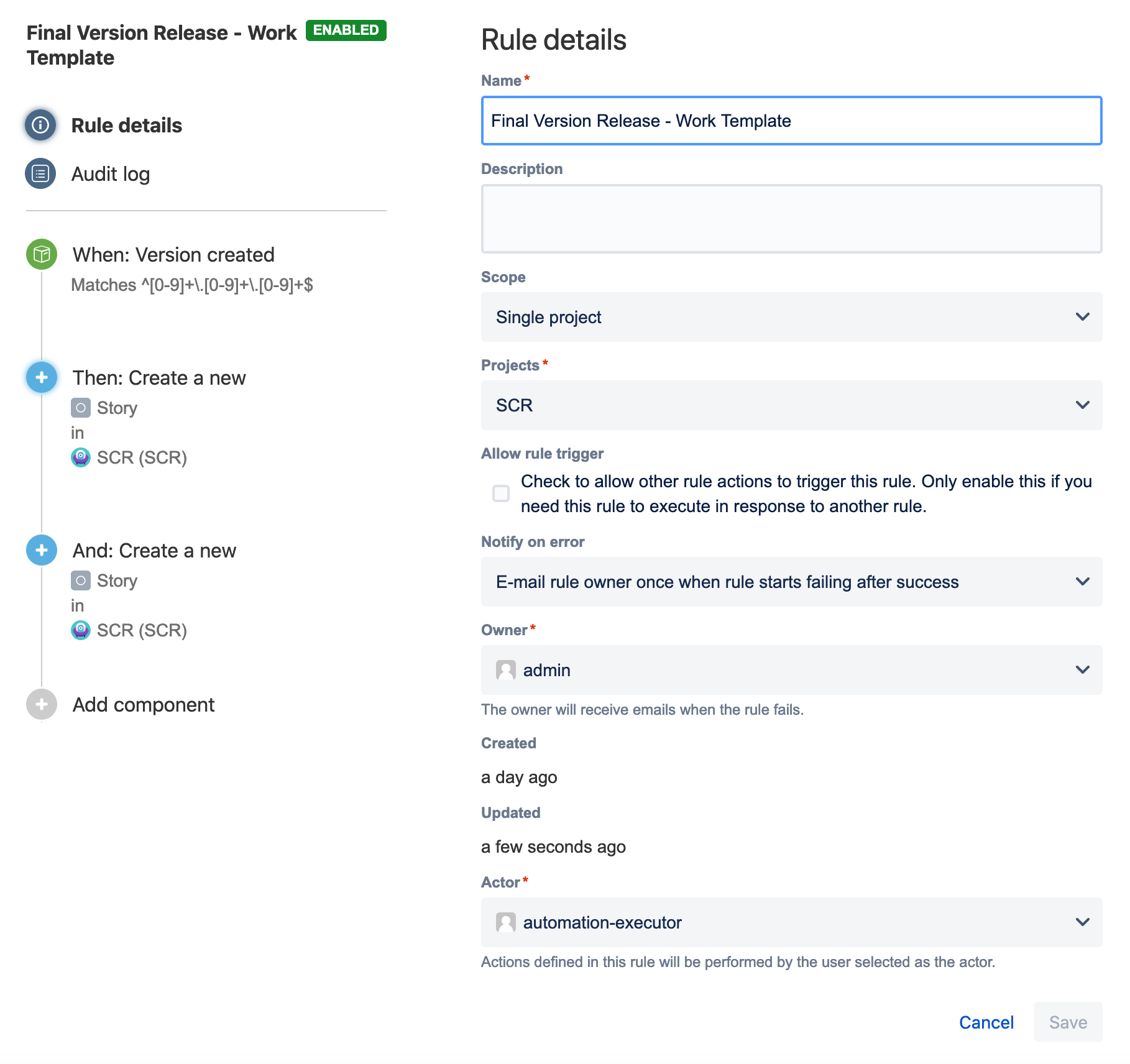
Task: Click the And: Create a new action icon
Action: click(x=42, y=550)
